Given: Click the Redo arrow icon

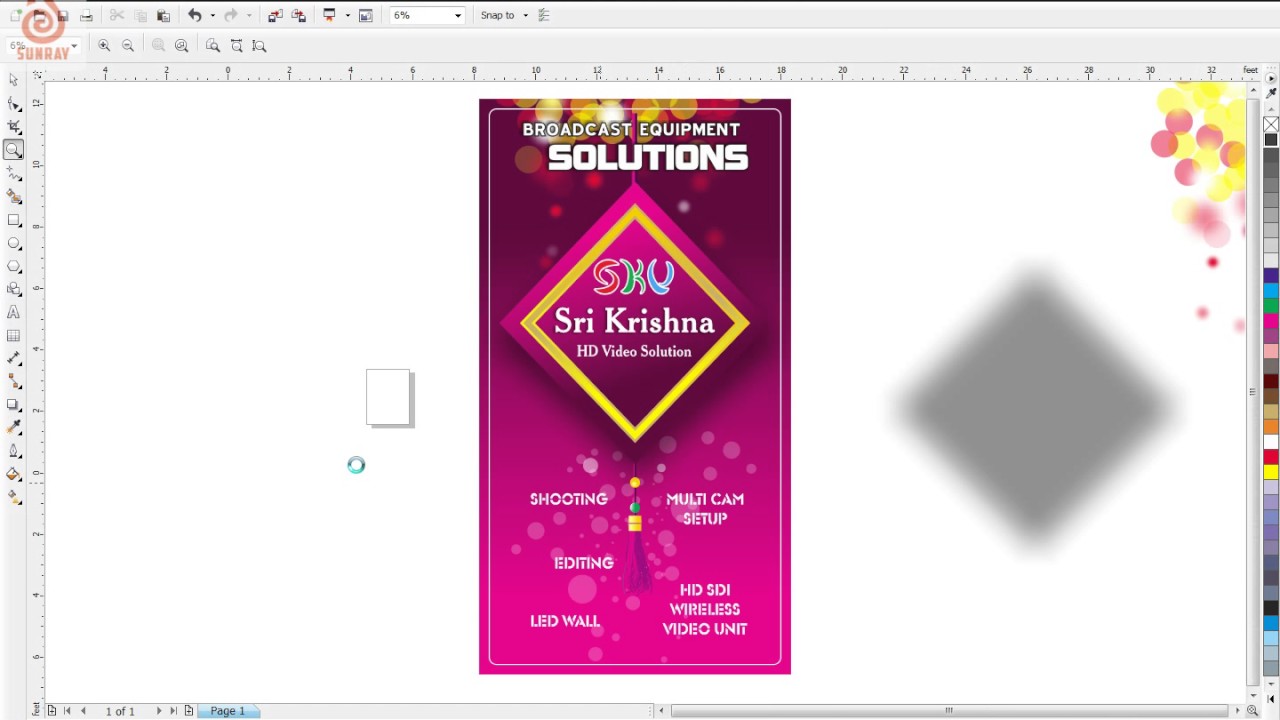Looking at the screenshot, I should point(231,15).
